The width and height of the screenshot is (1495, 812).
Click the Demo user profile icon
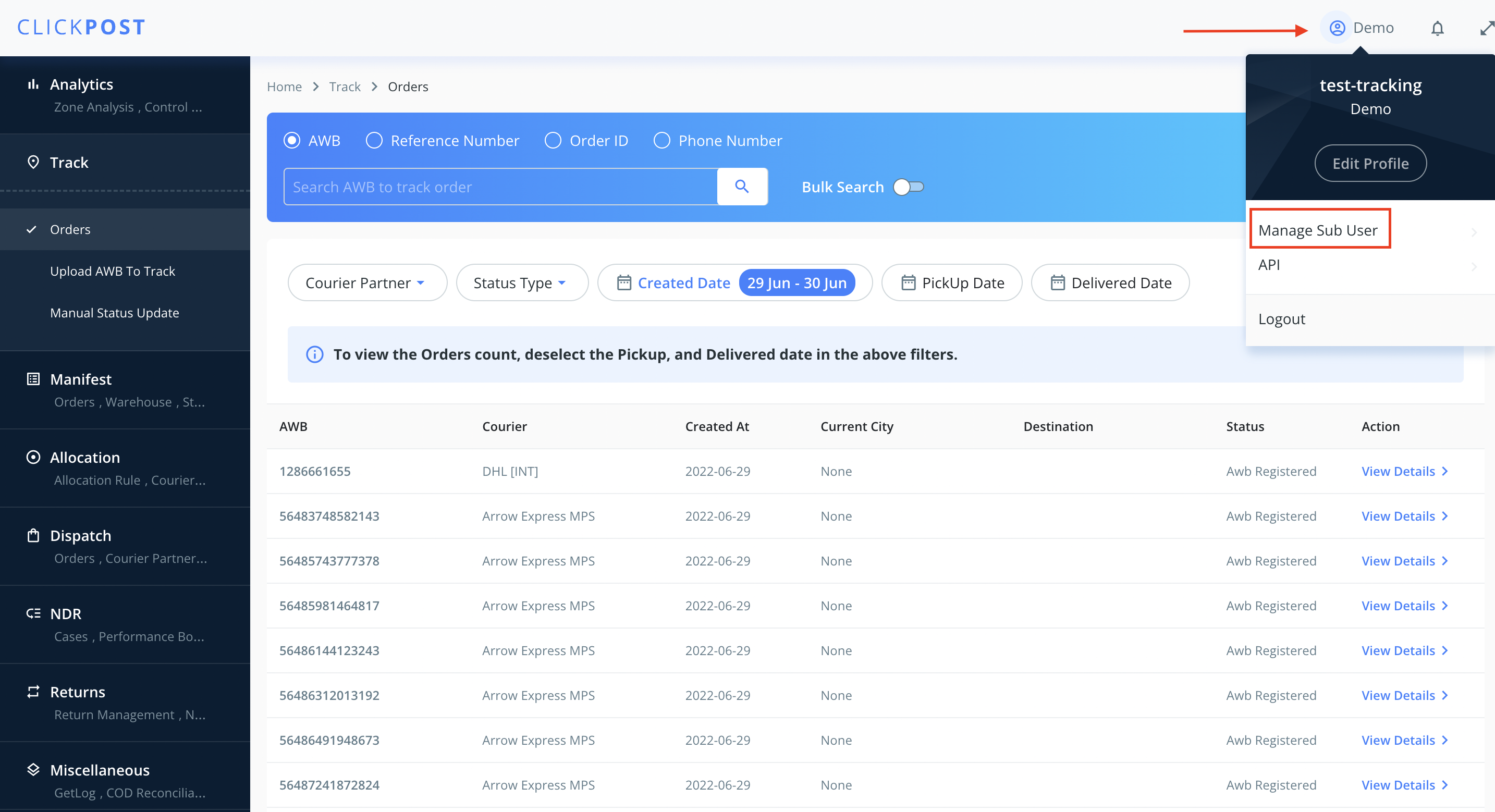(x=1337, y=28)
